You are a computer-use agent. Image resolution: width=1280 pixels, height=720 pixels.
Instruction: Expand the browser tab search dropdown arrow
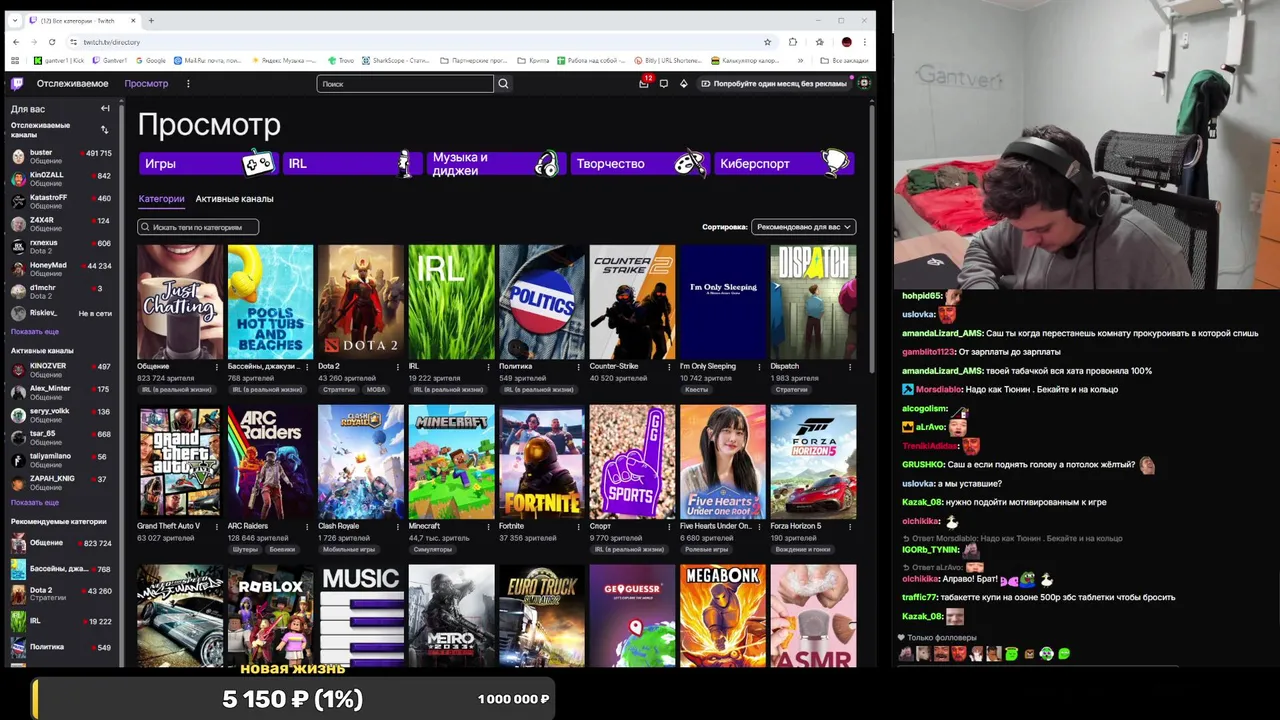pos(15,20)
